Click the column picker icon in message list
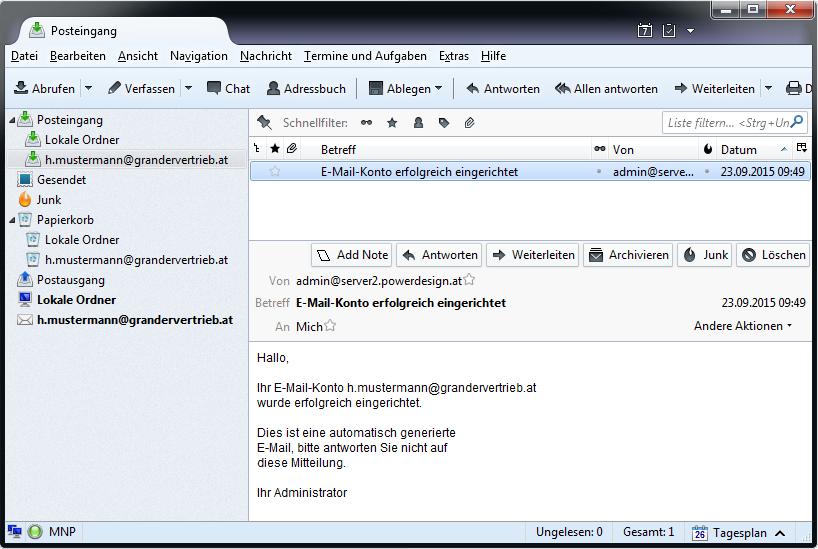Viewport: 818px width, 549px height. click(x=801, y=149)
